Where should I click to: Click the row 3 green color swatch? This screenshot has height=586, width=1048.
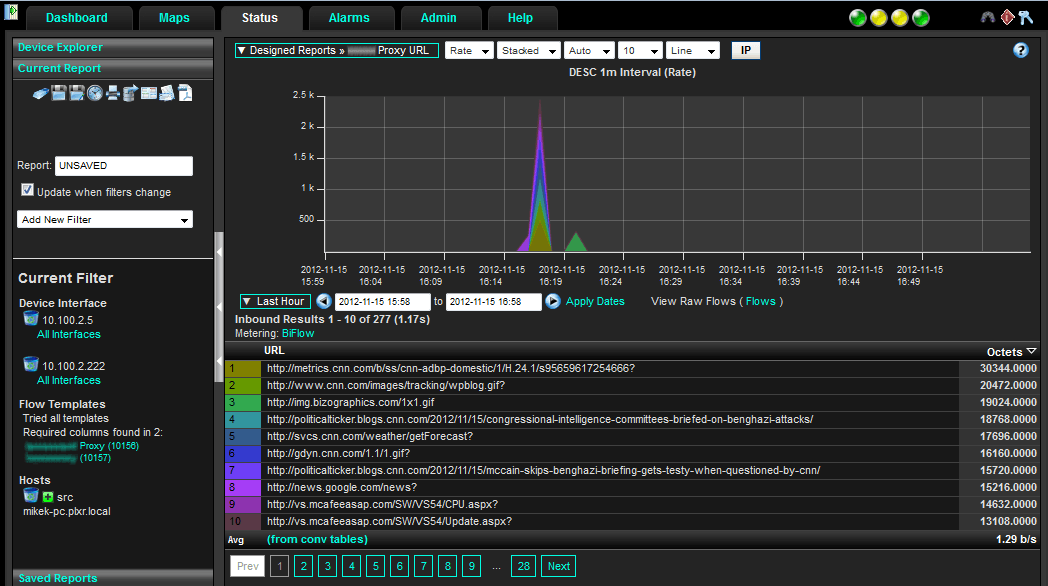click(243, 402)
